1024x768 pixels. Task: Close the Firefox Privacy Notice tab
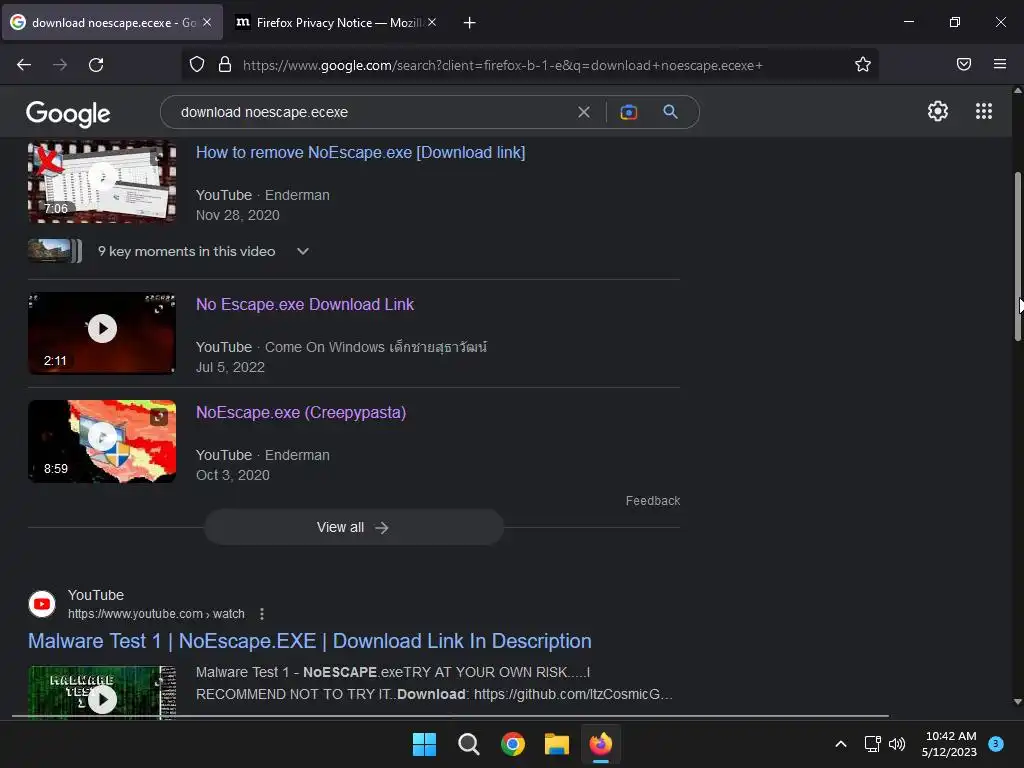click(432, 22)
